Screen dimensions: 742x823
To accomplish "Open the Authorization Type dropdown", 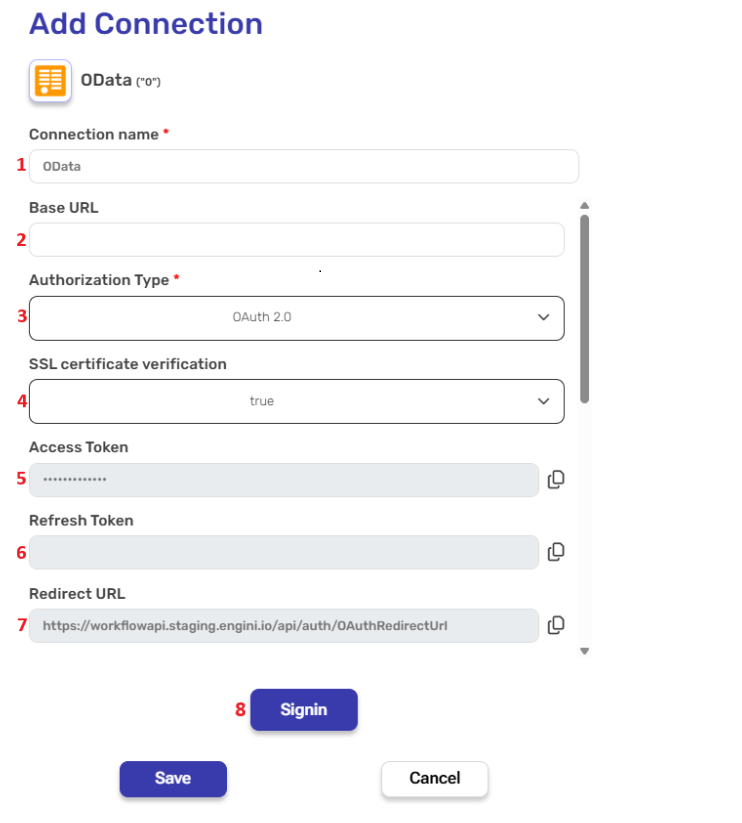I will click(296, 318).
